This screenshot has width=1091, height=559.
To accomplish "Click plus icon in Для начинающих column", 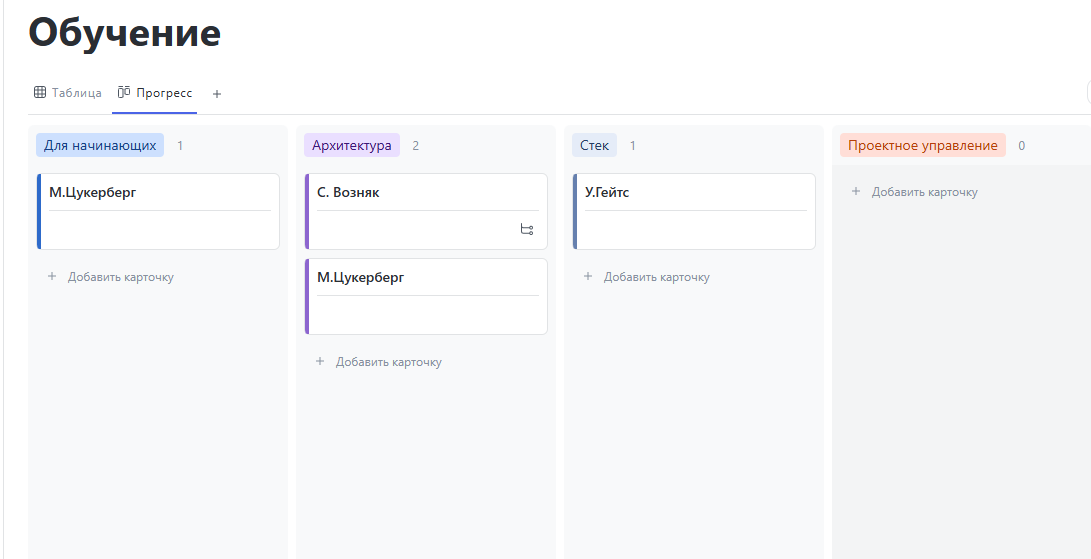I will [52, 277].
